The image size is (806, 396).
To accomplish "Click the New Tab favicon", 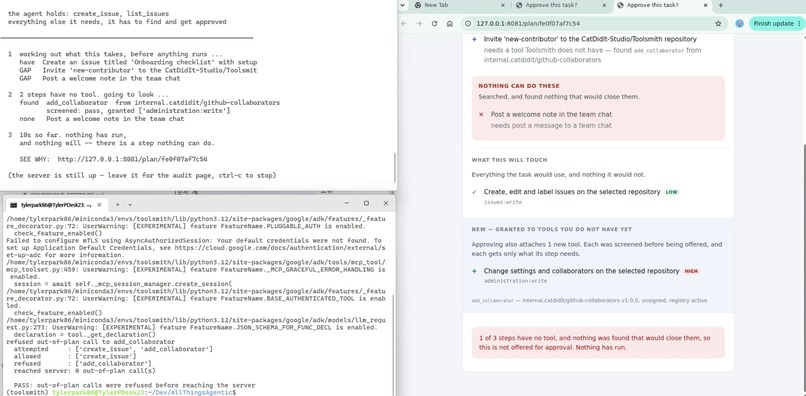I will click(418, 5).
